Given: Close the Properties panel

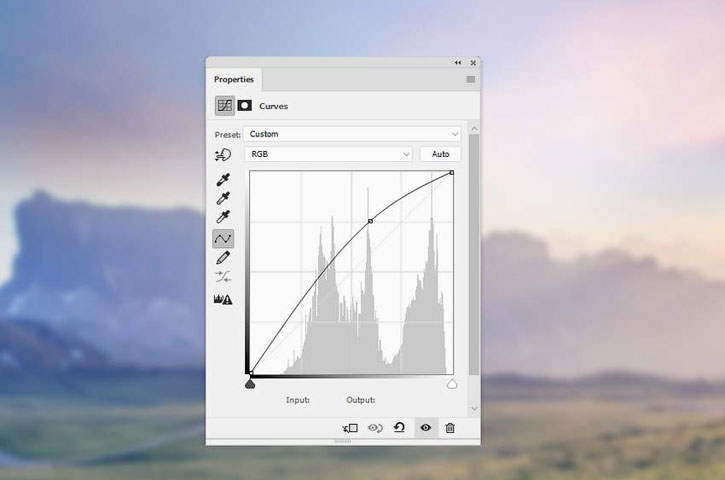Looking at the screenshot, I should 473,62.
